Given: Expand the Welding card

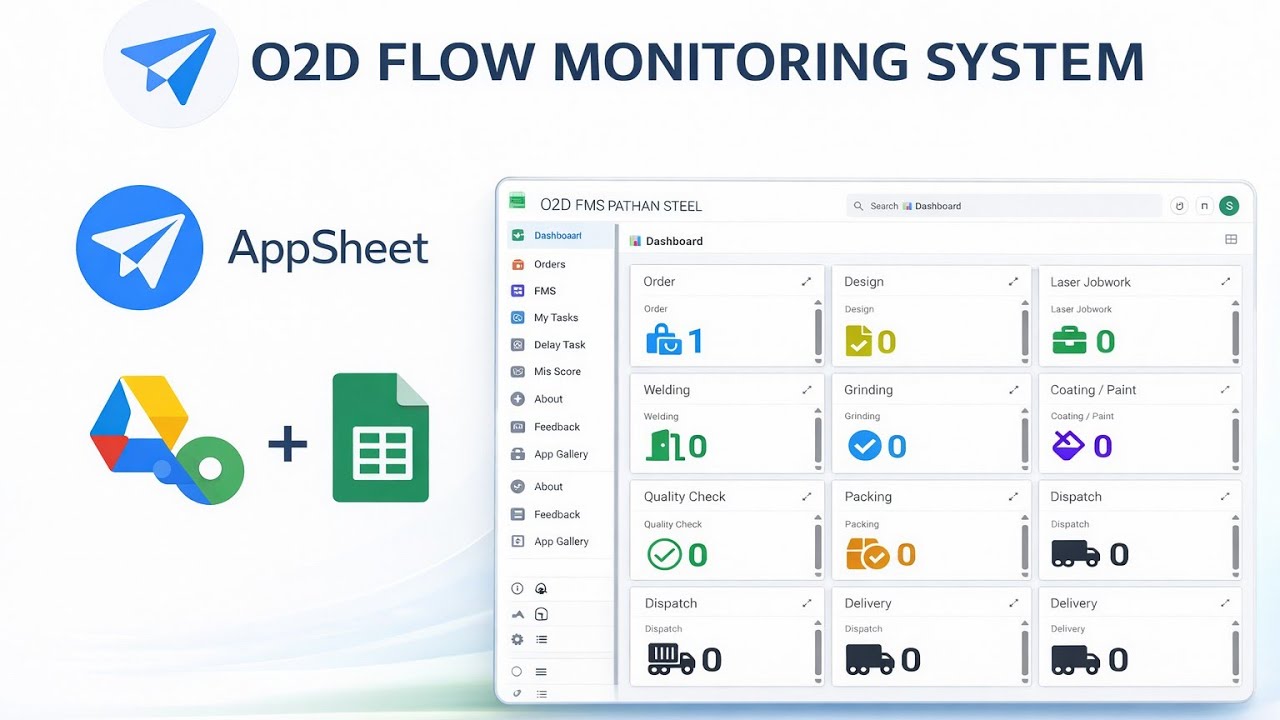Looking at the screenshot, I should coord(807,390).
